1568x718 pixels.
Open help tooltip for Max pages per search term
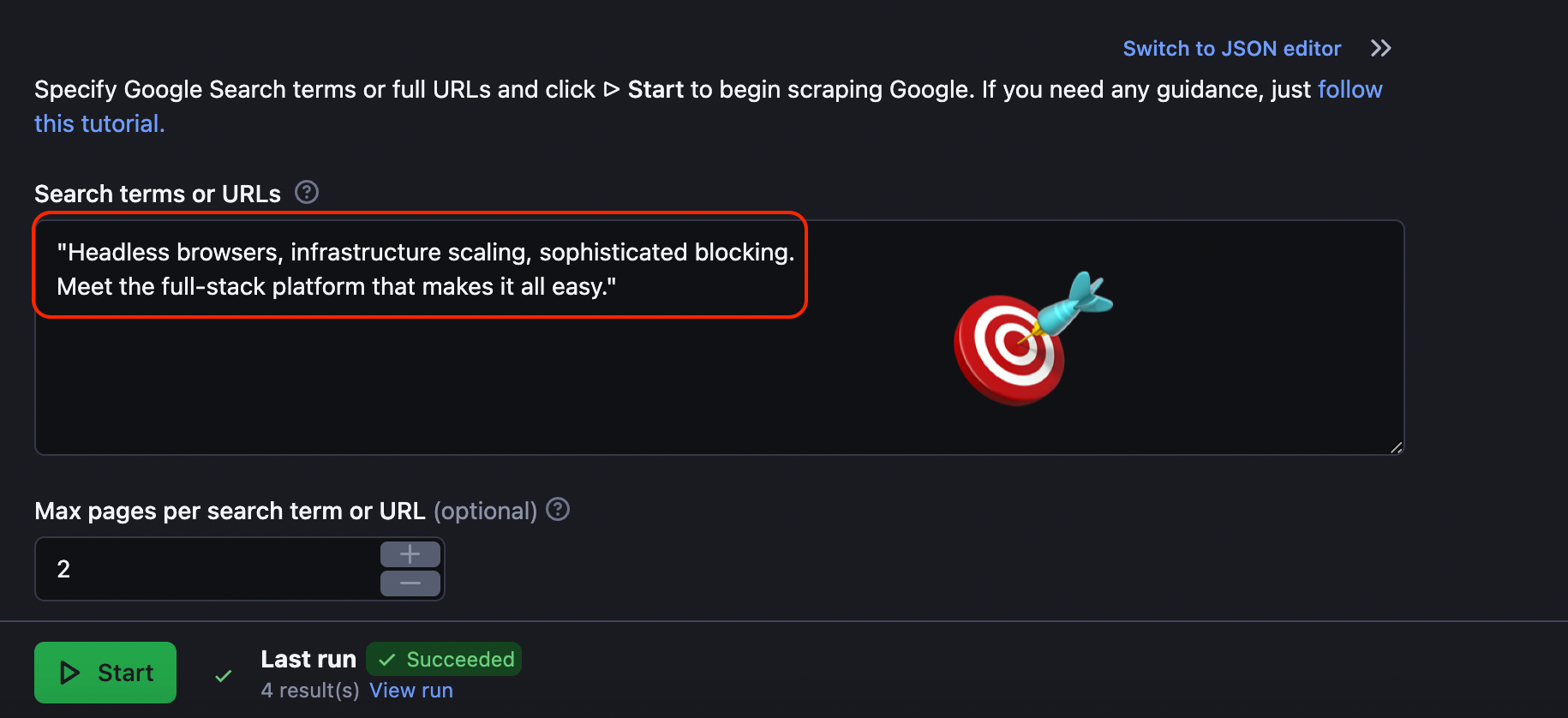557,510
